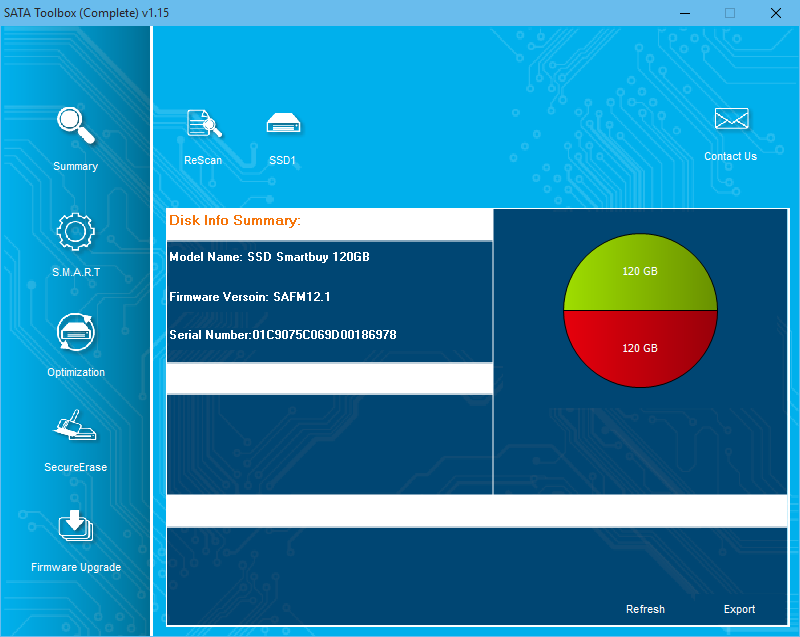Select the SSD1 drive icon
The height and width of the screenshot is (637, 800).
point(283,123)
